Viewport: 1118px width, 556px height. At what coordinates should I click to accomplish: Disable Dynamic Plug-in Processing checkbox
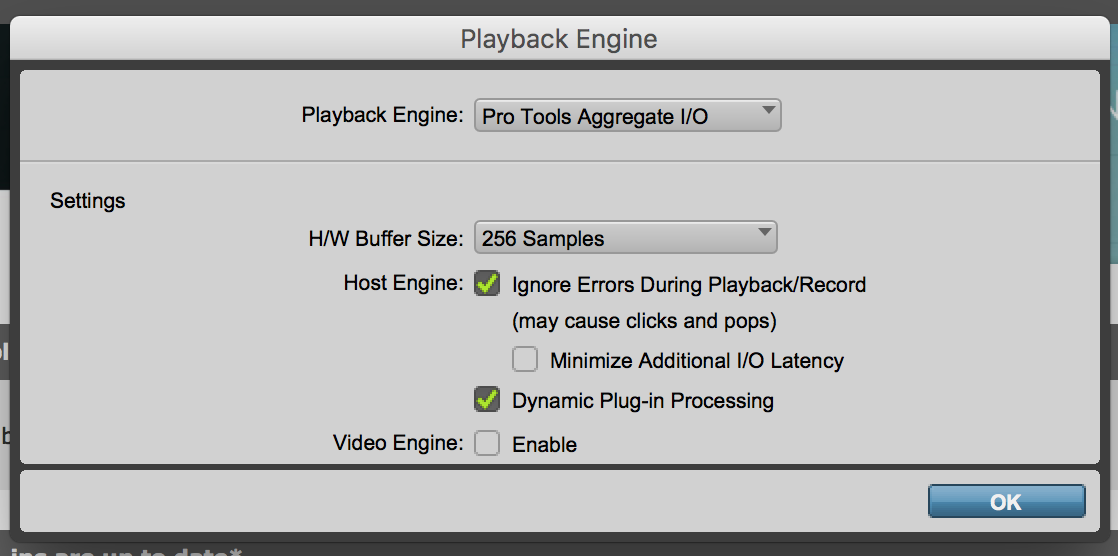487,400
